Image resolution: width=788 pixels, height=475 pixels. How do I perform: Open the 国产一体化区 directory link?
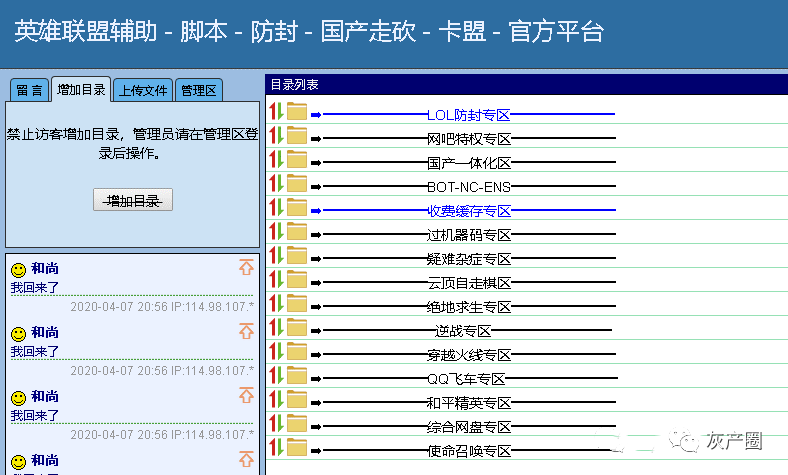tap(468, 163)
